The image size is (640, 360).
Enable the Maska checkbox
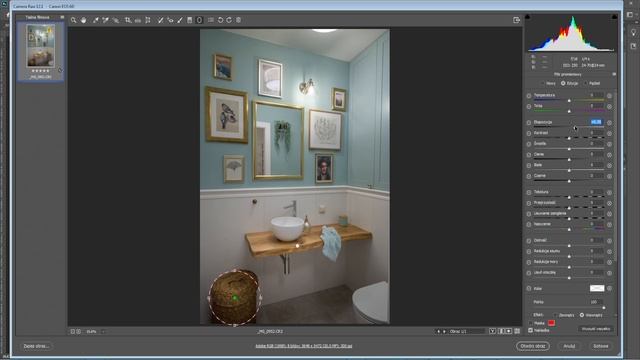(531, 323)
